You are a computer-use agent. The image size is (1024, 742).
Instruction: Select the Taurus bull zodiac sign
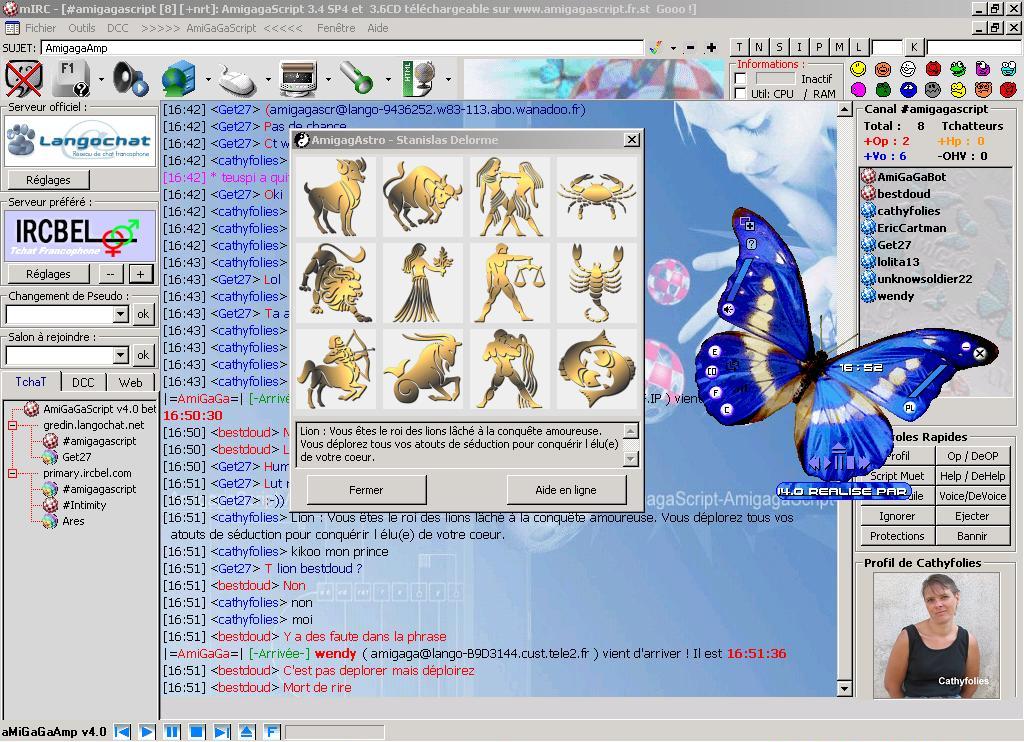pyautogui.click(x=423, y=197)
